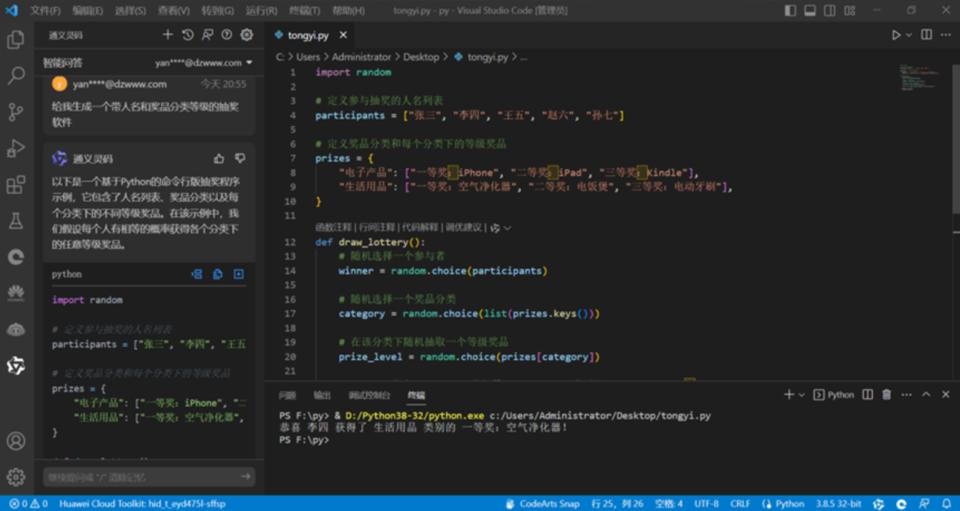Screen dimensions: 960x511
Task: Switch to the 输出 panel tab
Action: click(x=322, y=395)
